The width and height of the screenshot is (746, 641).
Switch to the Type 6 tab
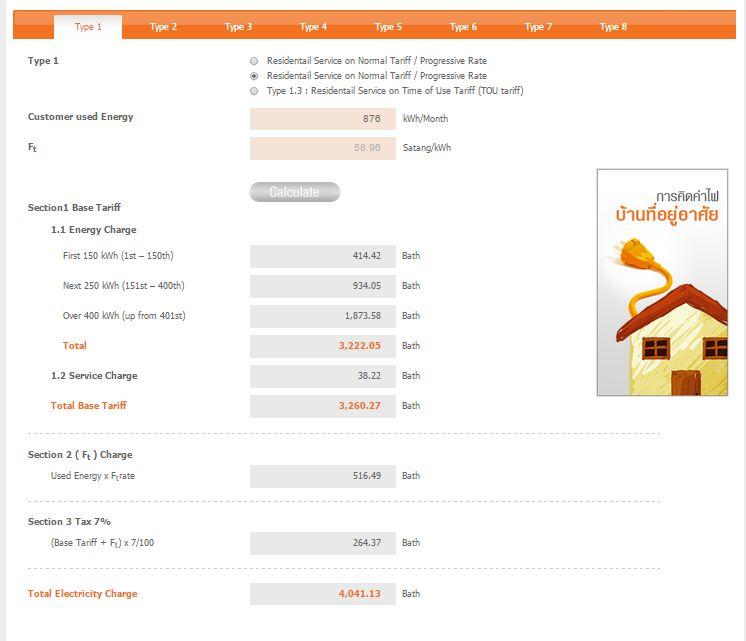pos(463,27)
